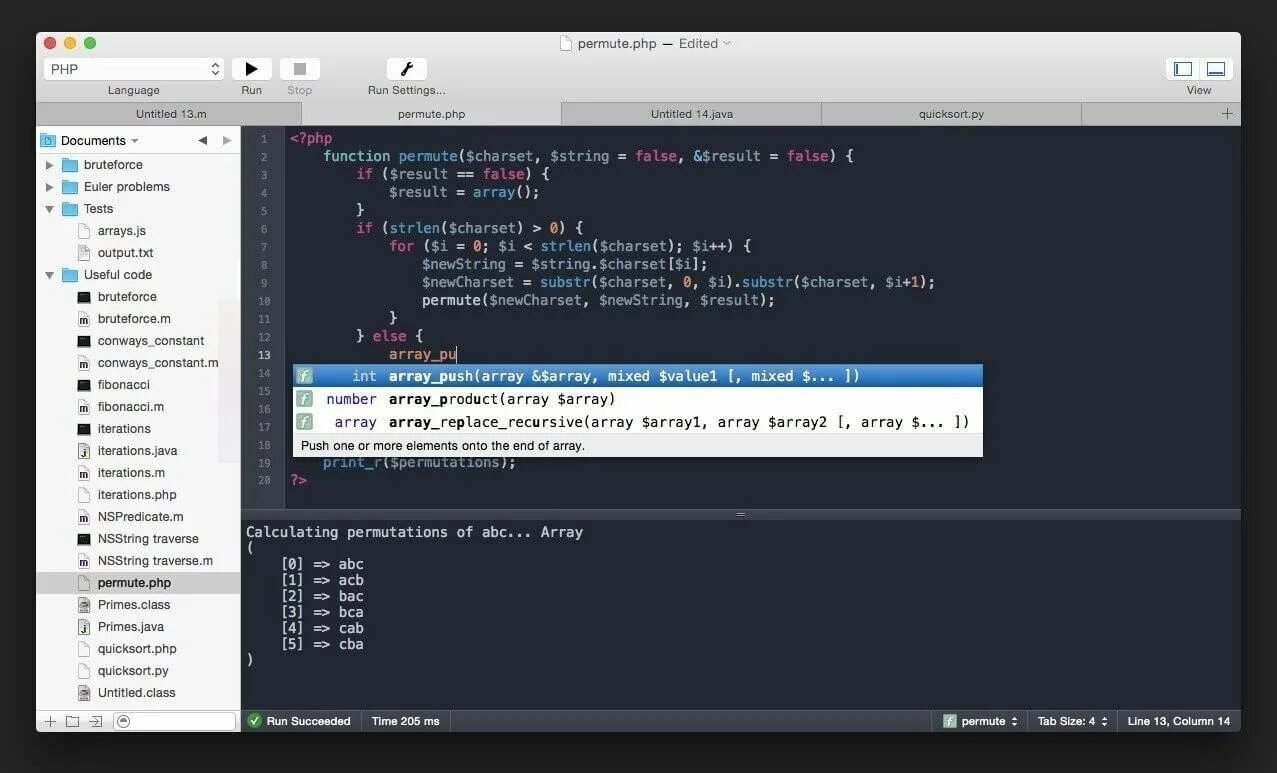Expand the bruteforce folder
This screenshot has width=1277, height=773.
[x=49, y=165]
